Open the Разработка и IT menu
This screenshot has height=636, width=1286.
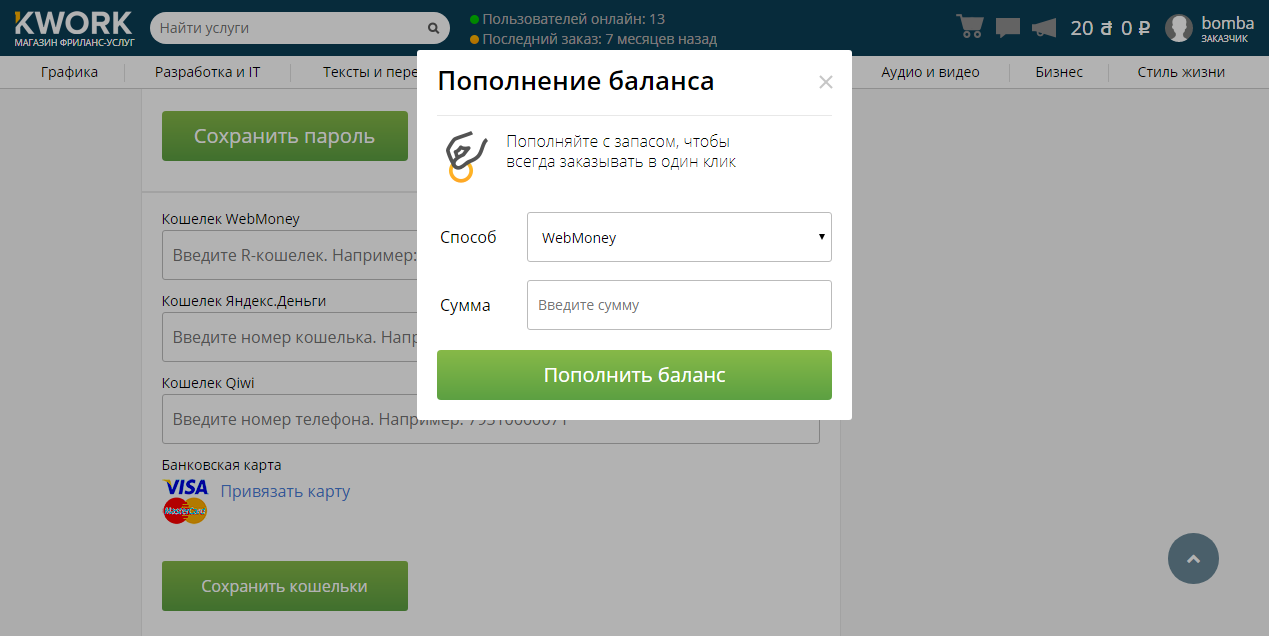[x=207, y=72]
